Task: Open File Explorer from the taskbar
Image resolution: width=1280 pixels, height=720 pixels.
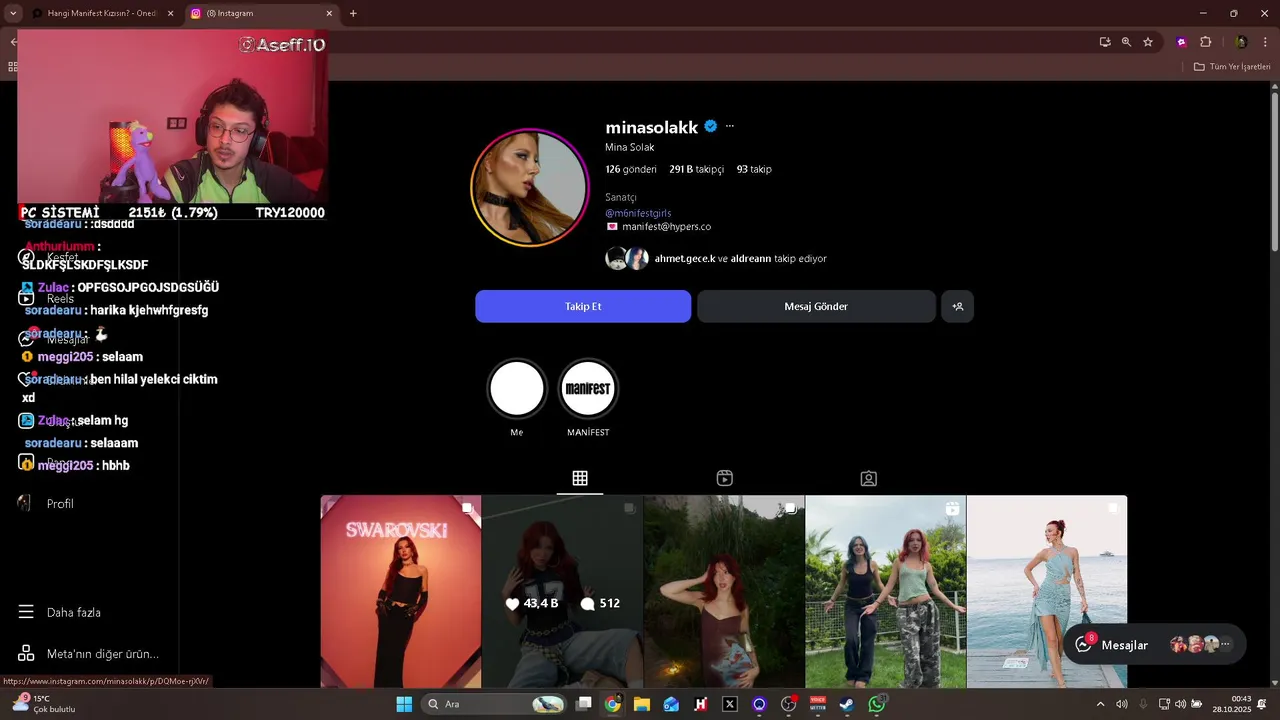Action: [x=642, y=704]
